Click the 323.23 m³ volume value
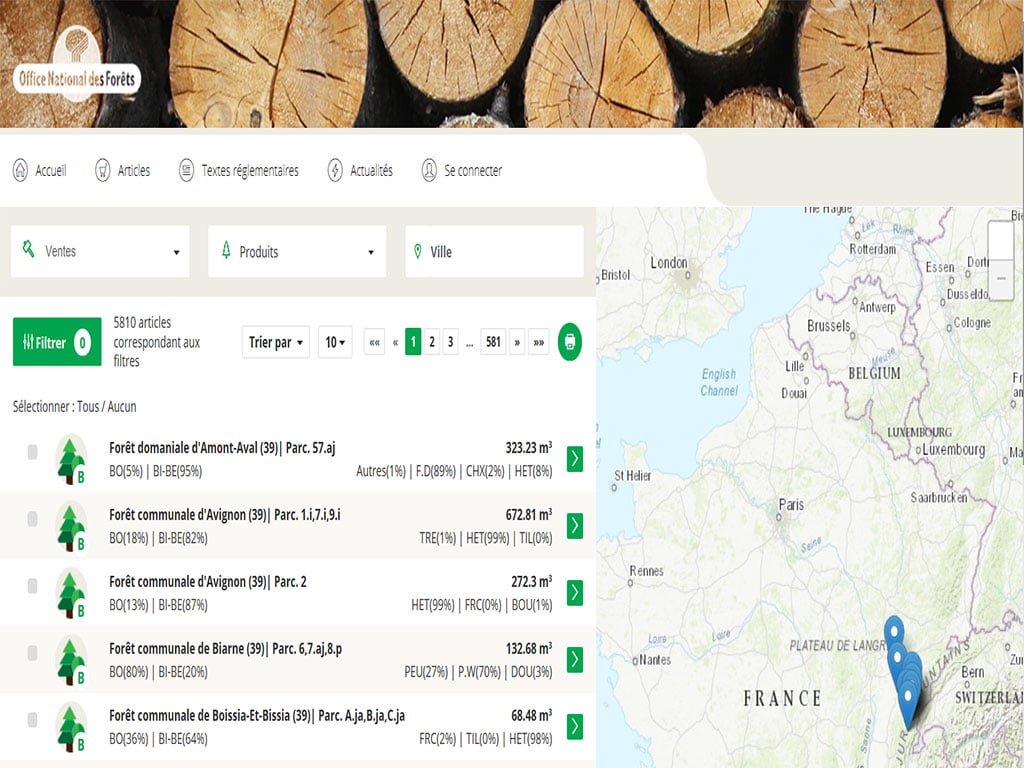The width and height of the screenshot is (1024, 768). (x=529, y=448)
